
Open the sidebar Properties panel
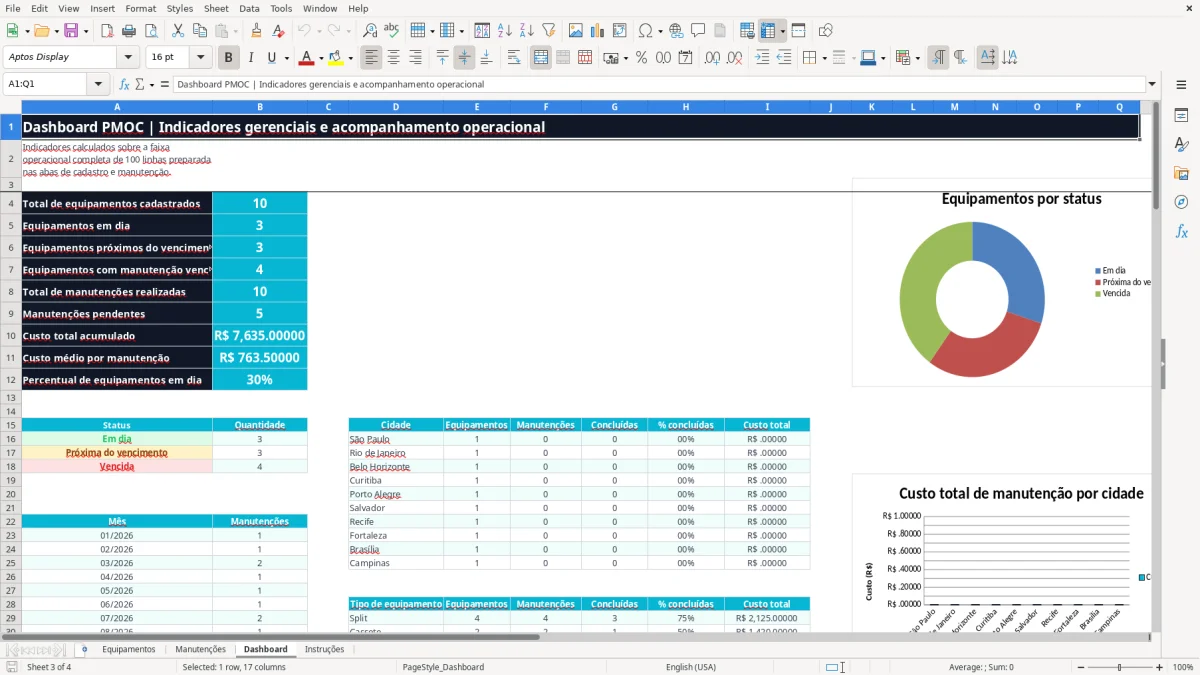click(1181, 116)
